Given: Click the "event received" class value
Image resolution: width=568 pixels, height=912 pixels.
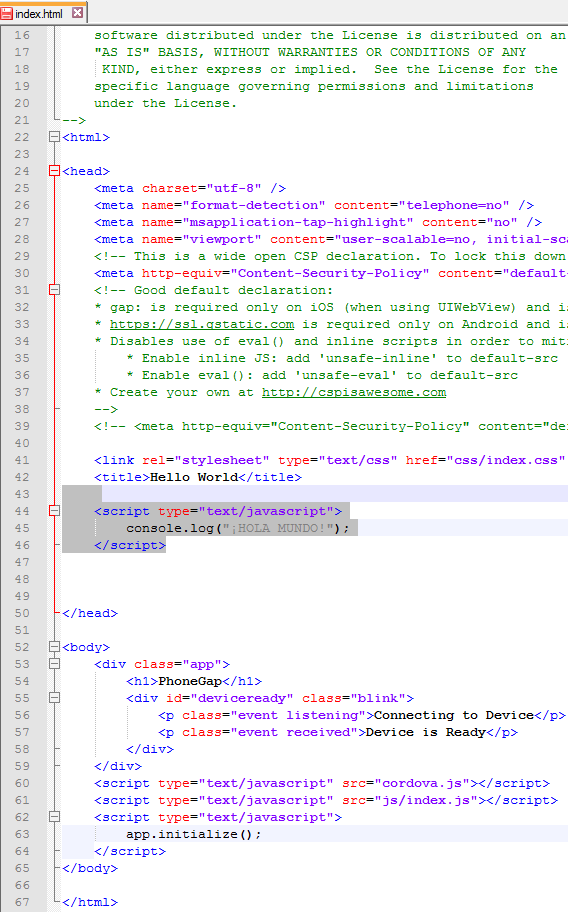Looking at the screenshot, I should (294, 732).
